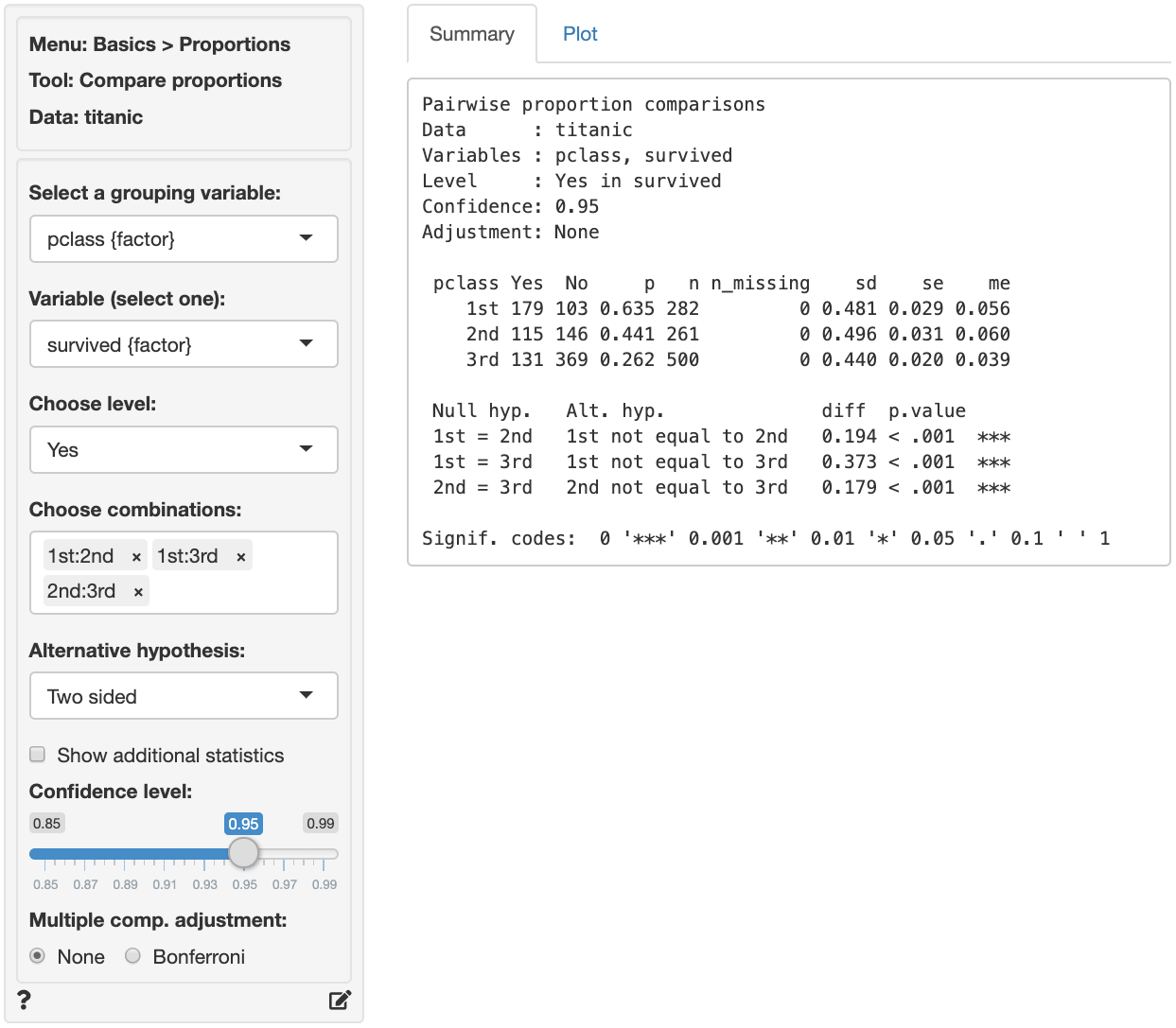Open the grouping variable dropdown showing pclass
The width and height of the screenshot is (1176, 1028).
[184, 239]
